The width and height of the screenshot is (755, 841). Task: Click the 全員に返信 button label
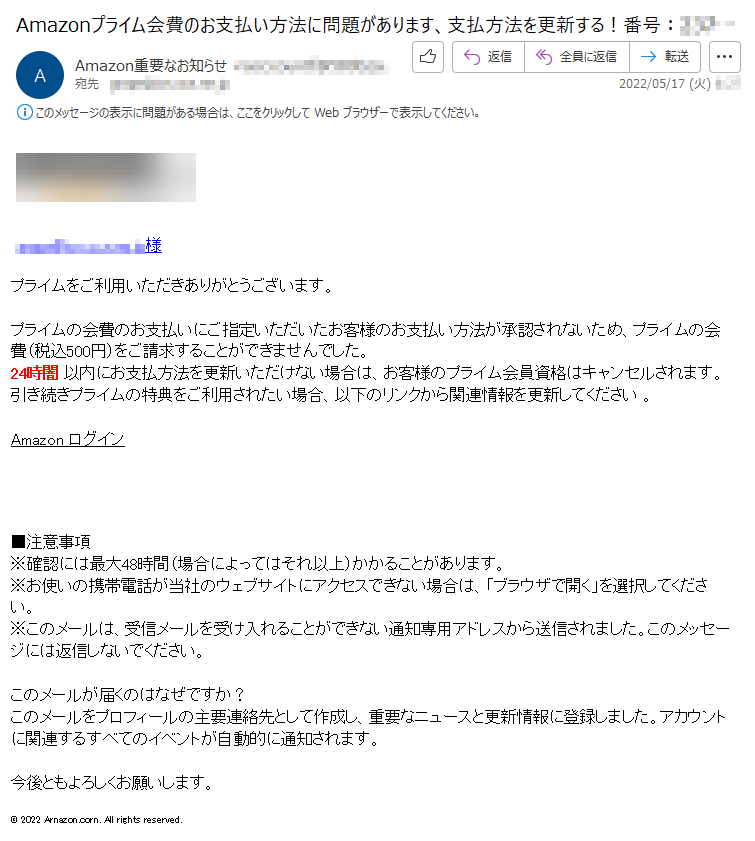[x=588, y=56]
